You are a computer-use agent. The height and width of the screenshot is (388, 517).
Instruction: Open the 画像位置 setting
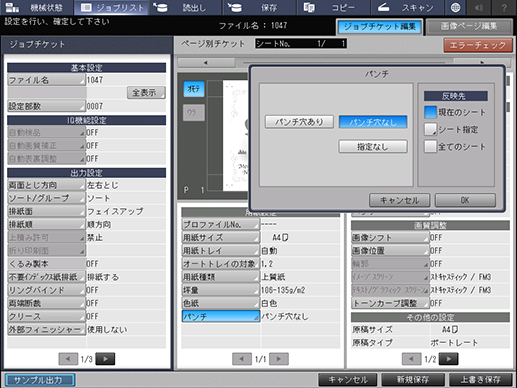point(390,251)
